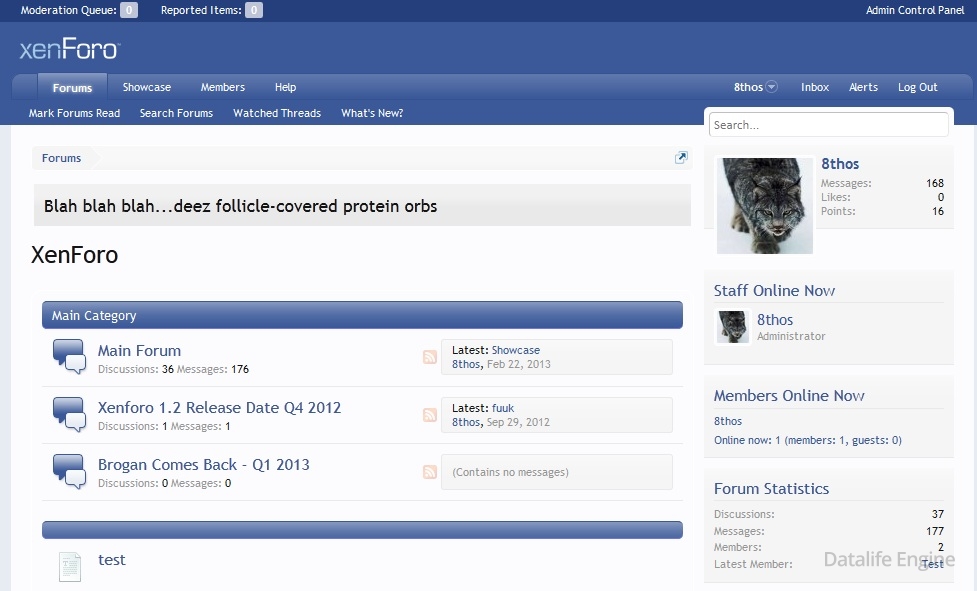This screenshot has width=977, height=591.
Task: Click the Forum Statistics heading
Action: pyautogui.click(x=771, y=489)
